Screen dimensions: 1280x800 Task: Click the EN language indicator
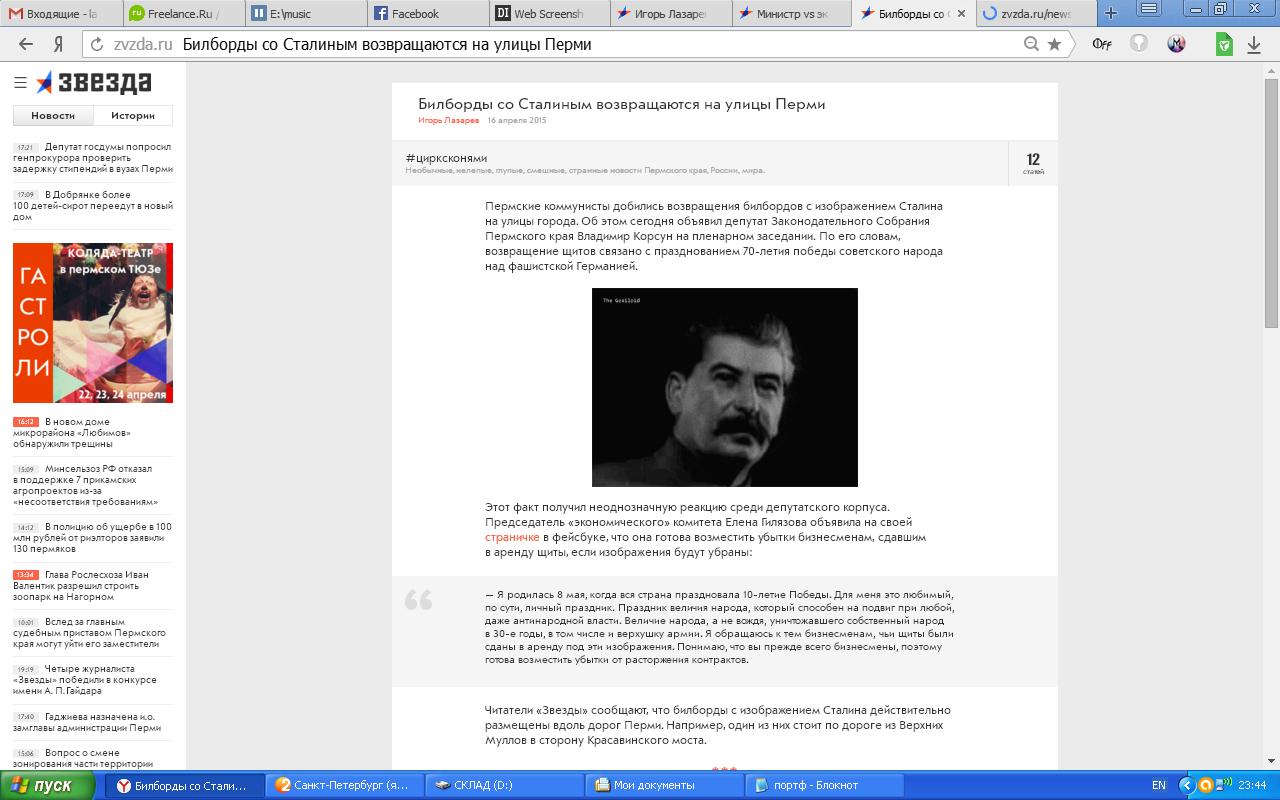[x=1159, y=785]
